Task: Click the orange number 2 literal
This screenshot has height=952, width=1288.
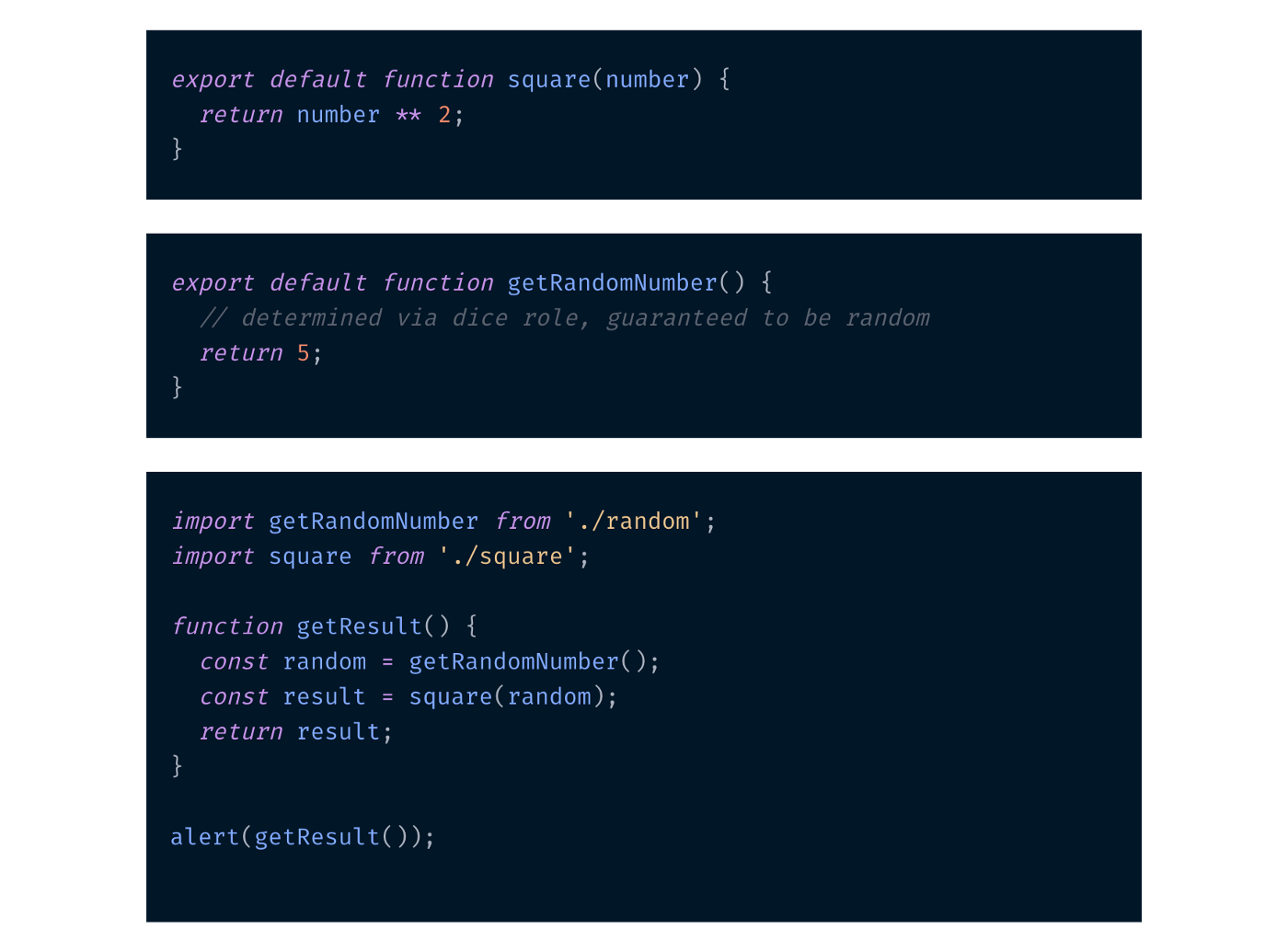Action: pyautogui.click(x=445, y=115)
